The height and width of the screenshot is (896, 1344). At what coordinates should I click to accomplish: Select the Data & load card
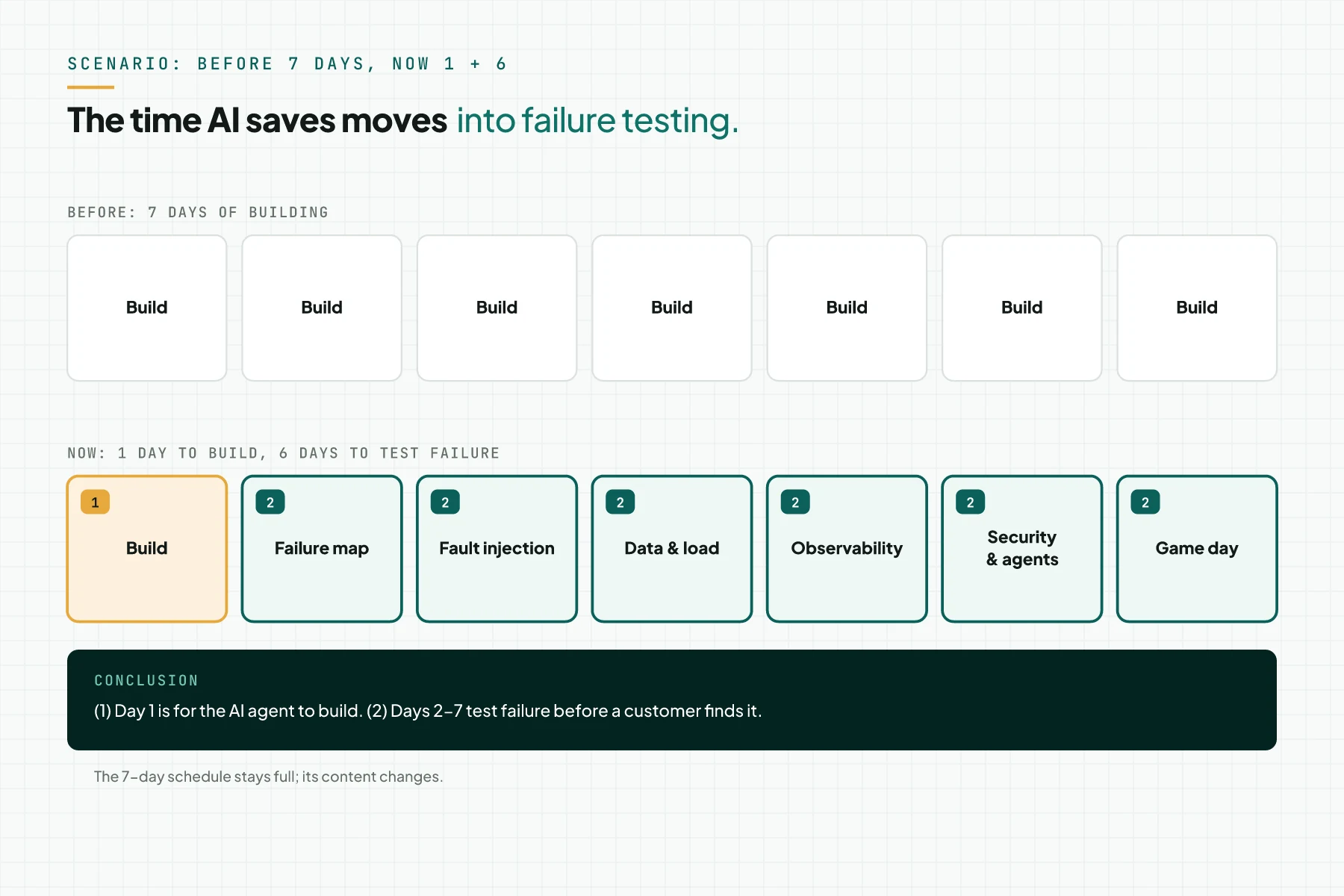coord(672,549)
